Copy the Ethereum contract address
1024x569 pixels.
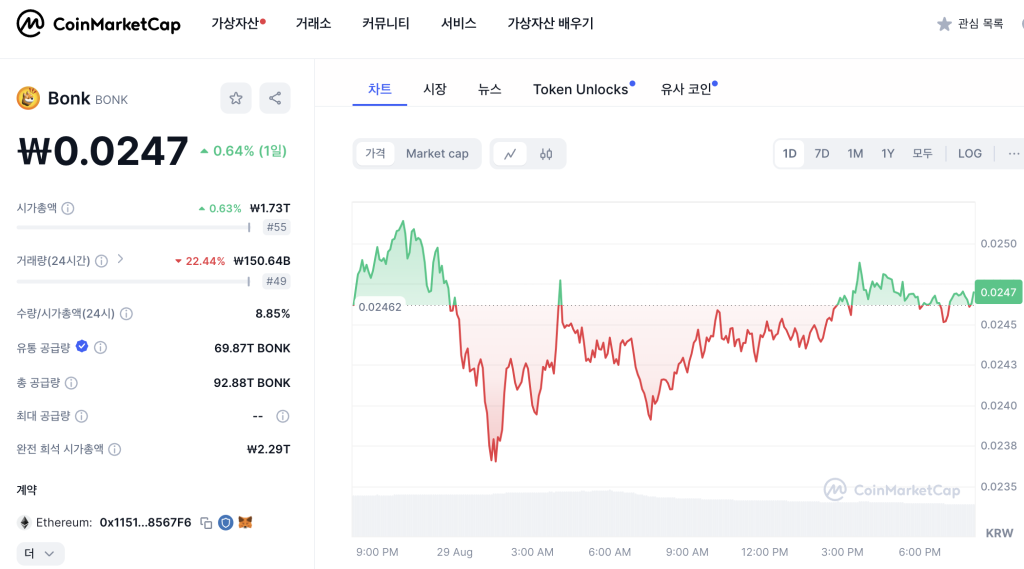[x=206, y=522]
